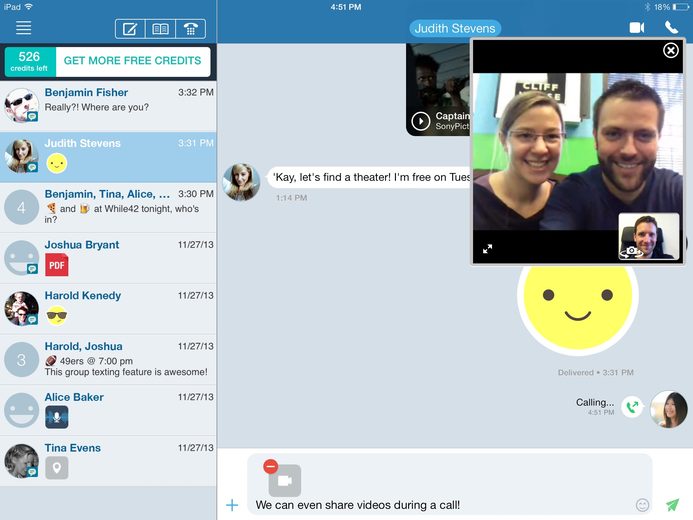The height and width of the screenshot is (520, 693).
Task: Click GET MORE FREE CREDITS
Action: tap(133, 61)
